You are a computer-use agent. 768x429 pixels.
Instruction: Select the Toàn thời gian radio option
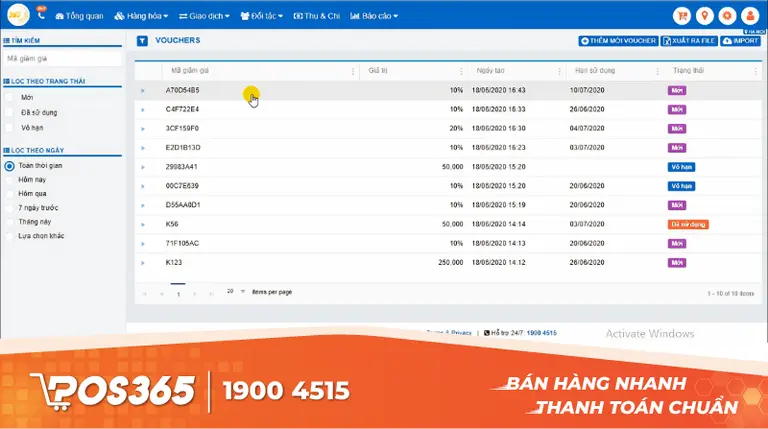tap(9, 166)
